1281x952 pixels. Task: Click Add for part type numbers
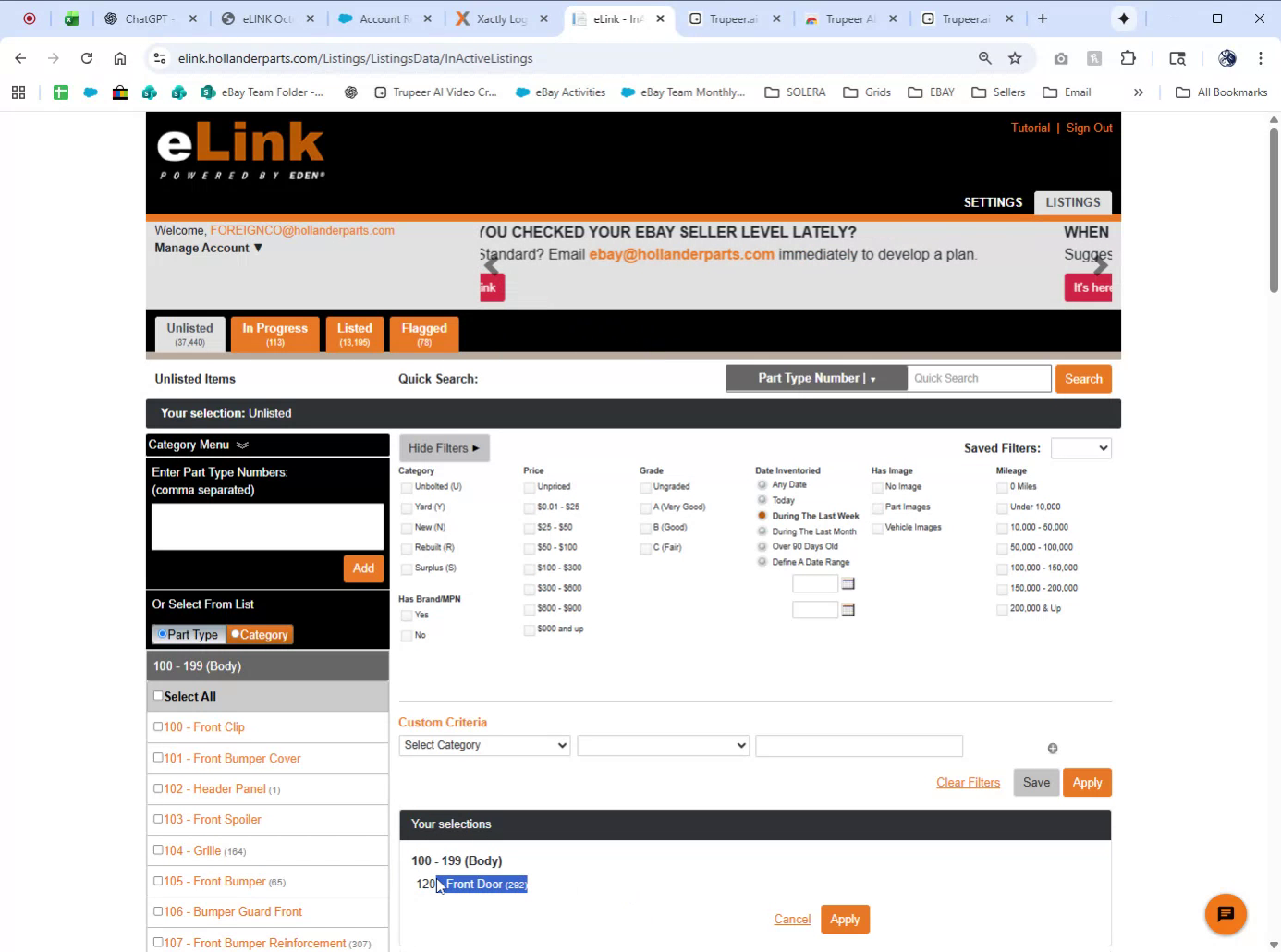[x=363, y=568]
